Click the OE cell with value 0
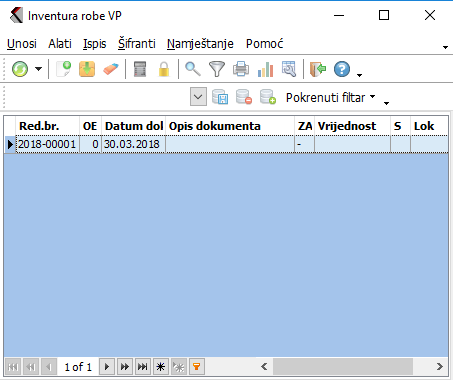The height and width of the screenshot is (380, 453). click(90, 144)
